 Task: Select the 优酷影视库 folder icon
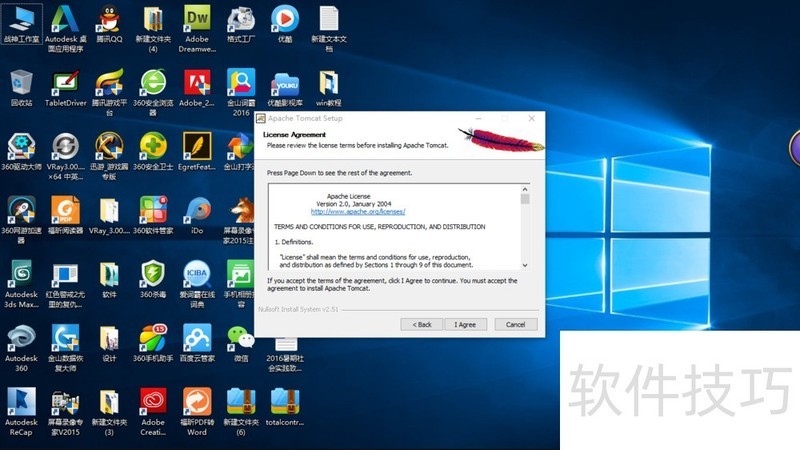pos(285,88)
